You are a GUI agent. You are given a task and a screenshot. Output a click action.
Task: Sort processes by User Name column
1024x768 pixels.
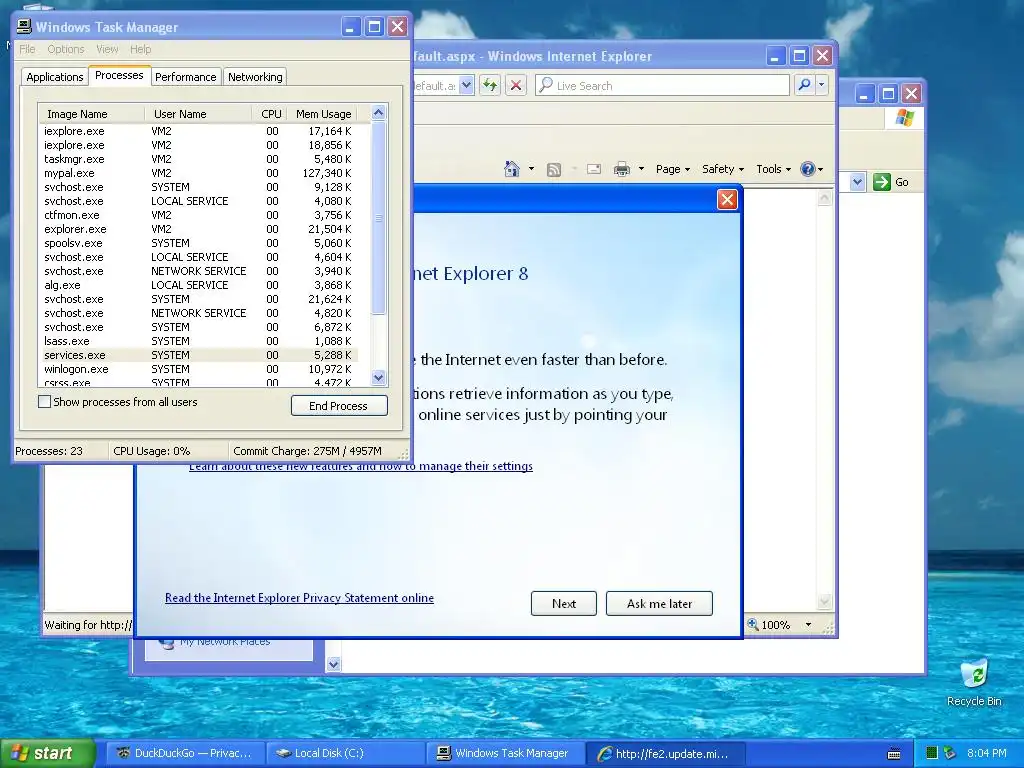tap(198, 114)
